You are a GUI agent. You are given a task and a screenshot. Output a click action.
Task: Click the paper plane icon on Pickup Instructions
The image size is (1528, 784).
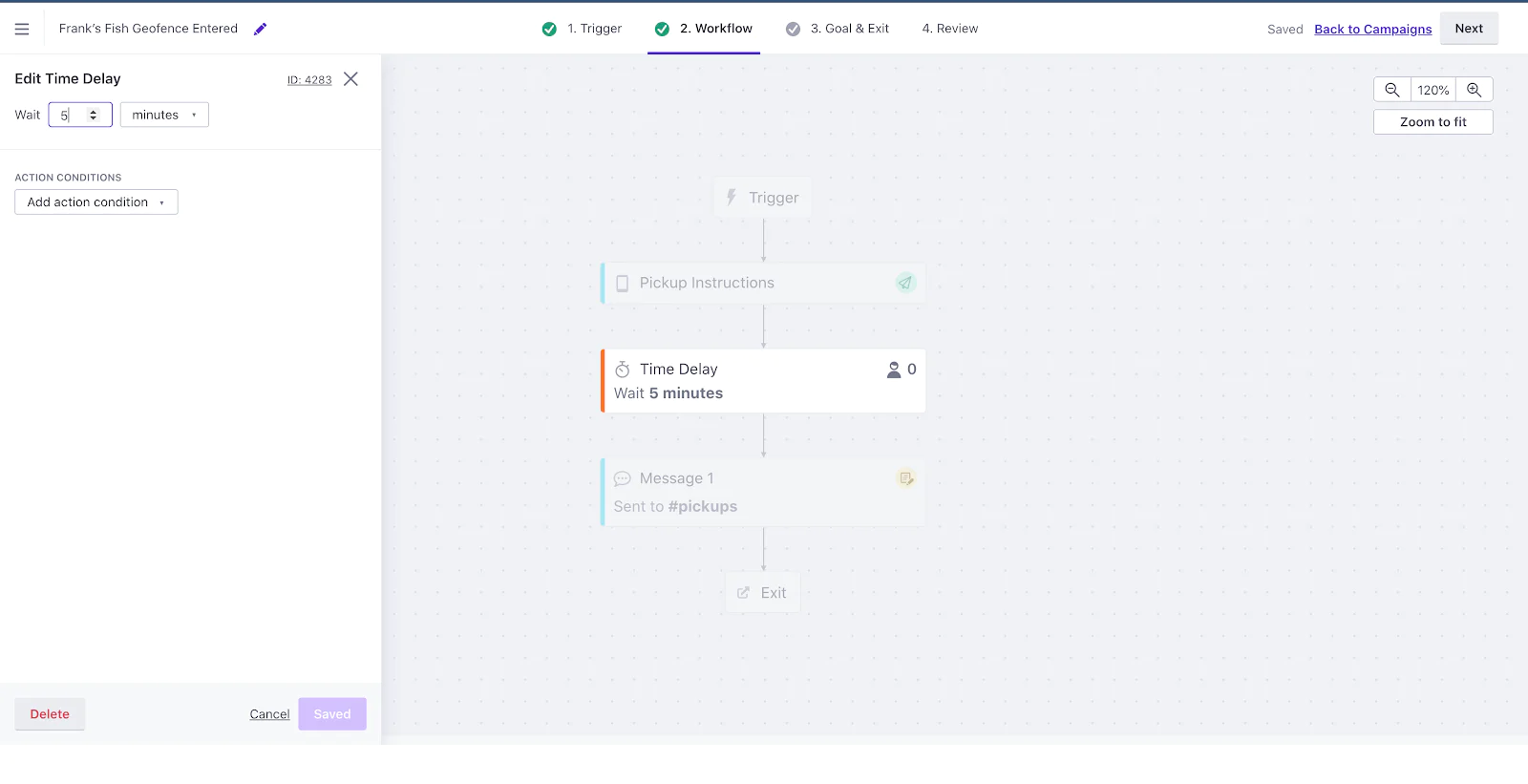(x=904, y=282)
